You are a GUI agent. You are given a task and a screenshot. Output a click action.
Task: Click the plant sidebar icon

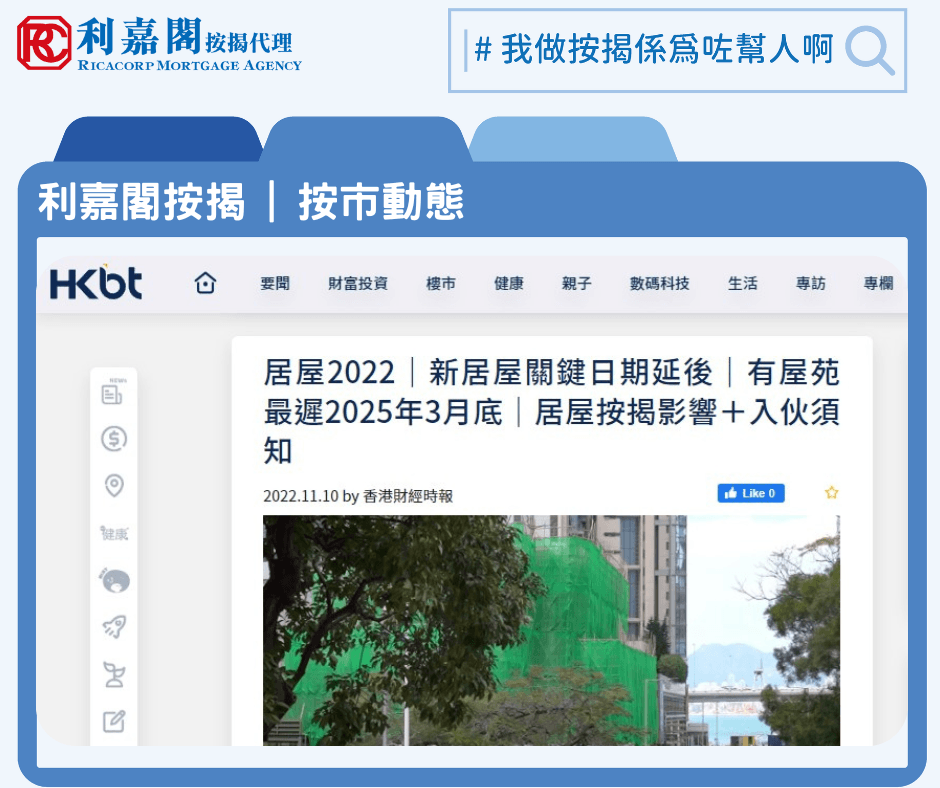click(x=113, y=673)
